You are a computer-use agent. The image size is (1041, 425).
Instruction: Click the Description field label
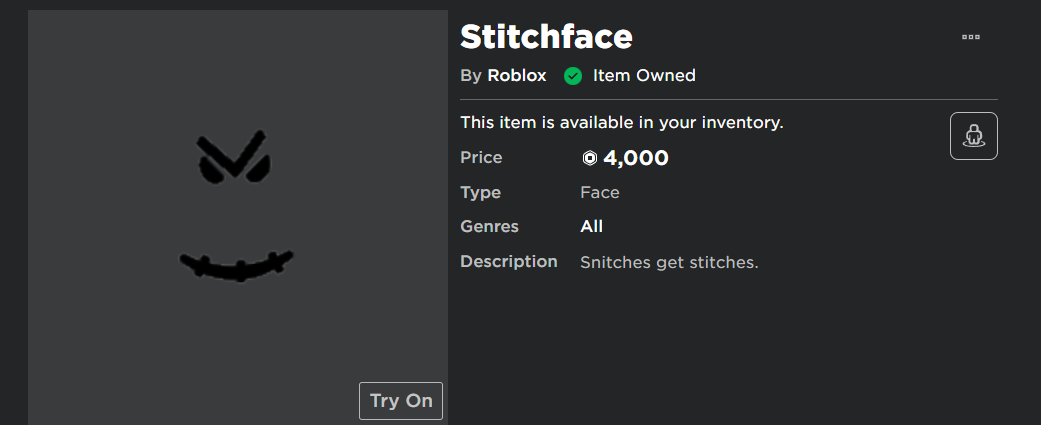pos(509,262)
